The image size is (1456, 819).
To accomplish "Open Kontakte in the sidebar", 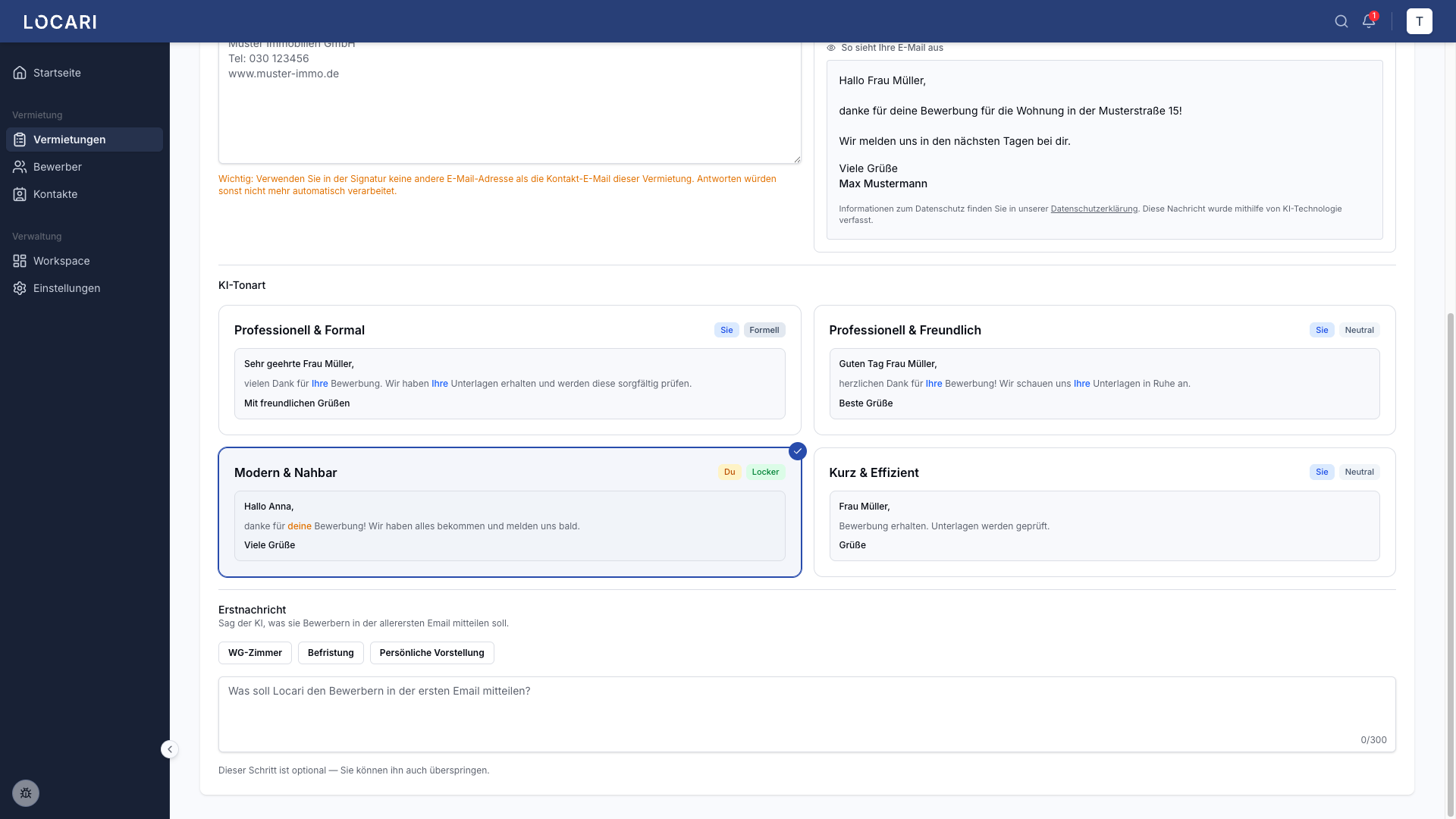I will pyautogui.click(x=55, y=194).
